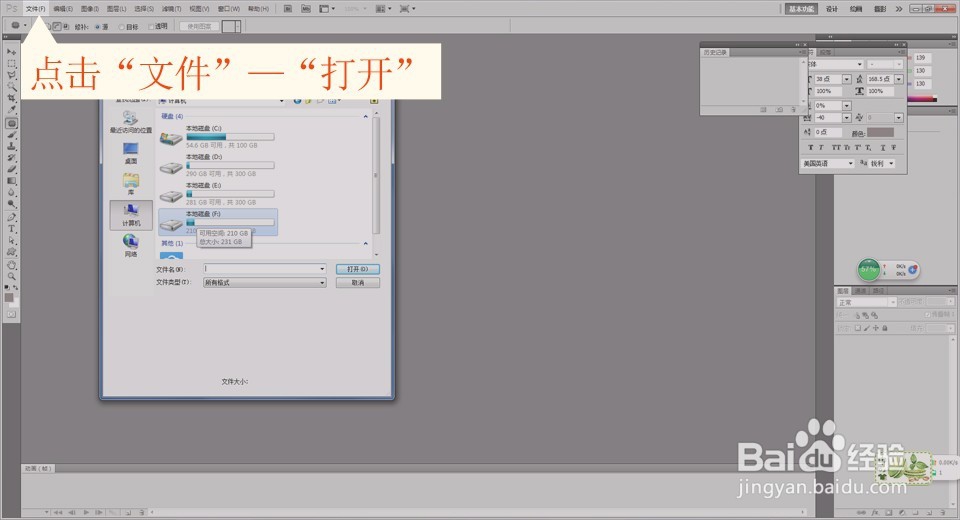Select the Eraser tool
960x520 pixels.
[x=11, y=170]
